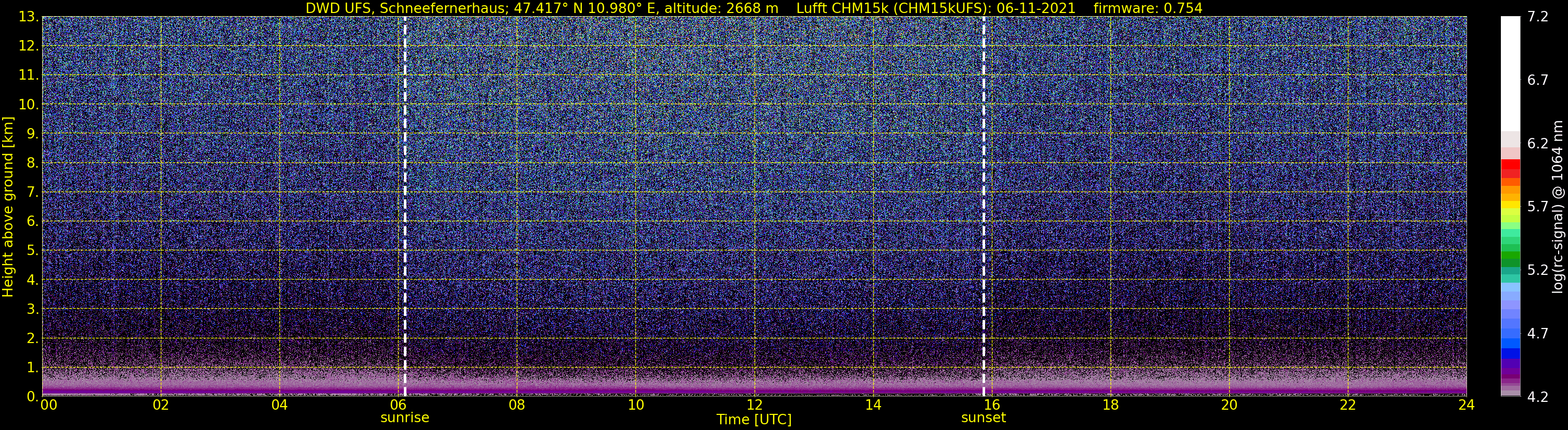Click the white dashed sunset marker line

pyautogui.click(x=983, y=206)
